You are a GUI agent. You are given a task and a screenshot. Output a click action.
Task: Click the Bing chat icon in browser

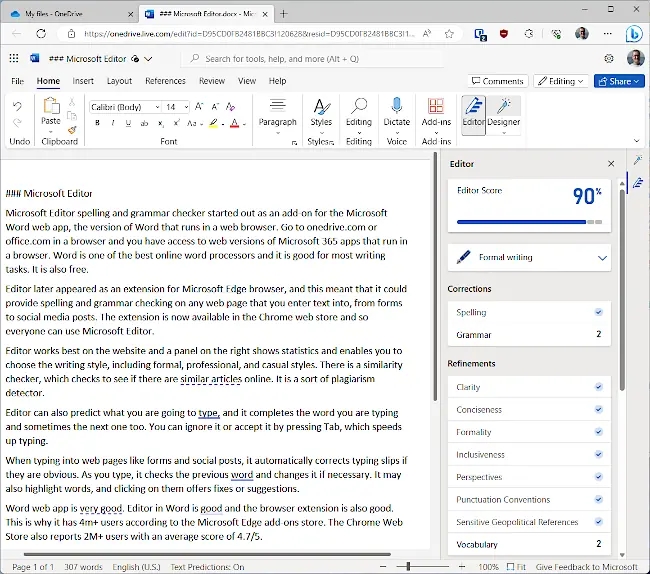[634, 34]
